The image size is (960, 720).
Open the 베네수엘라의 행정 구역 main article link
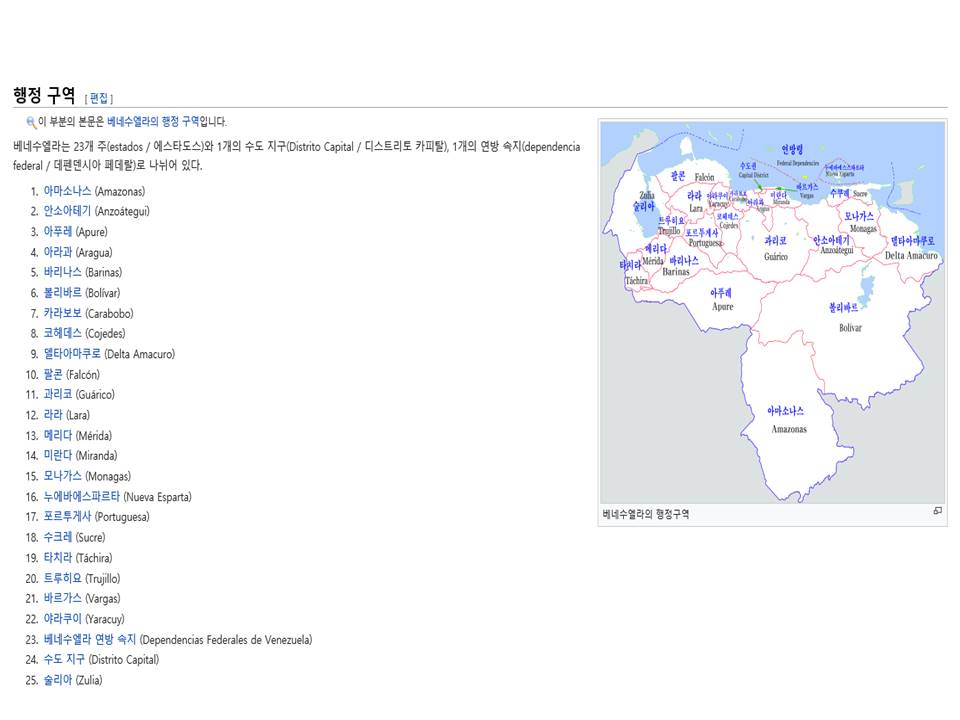(x=153, y=121)
